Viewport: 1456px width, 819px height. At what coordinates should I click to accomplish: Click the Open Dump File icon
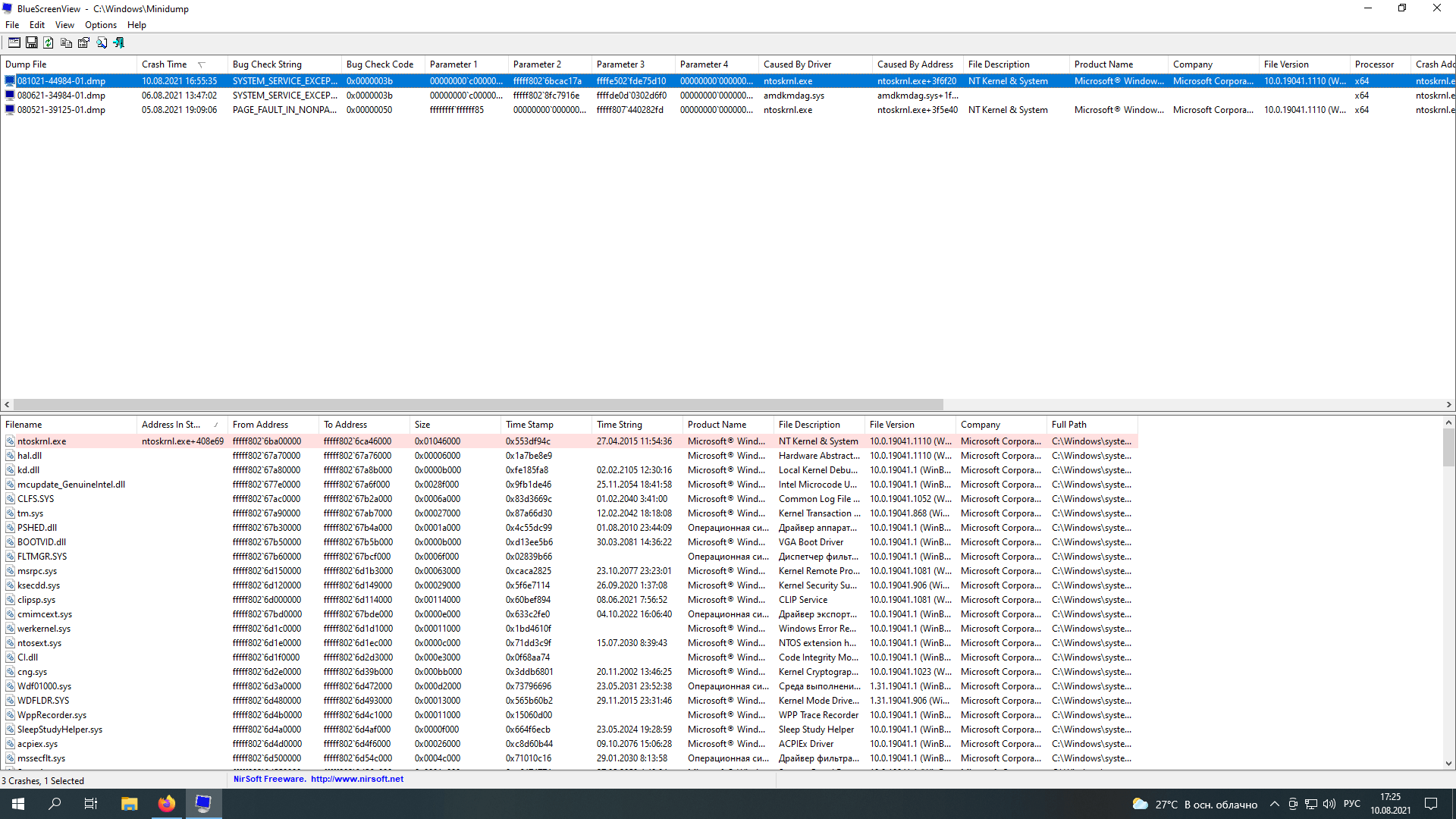tap(14, 42)
